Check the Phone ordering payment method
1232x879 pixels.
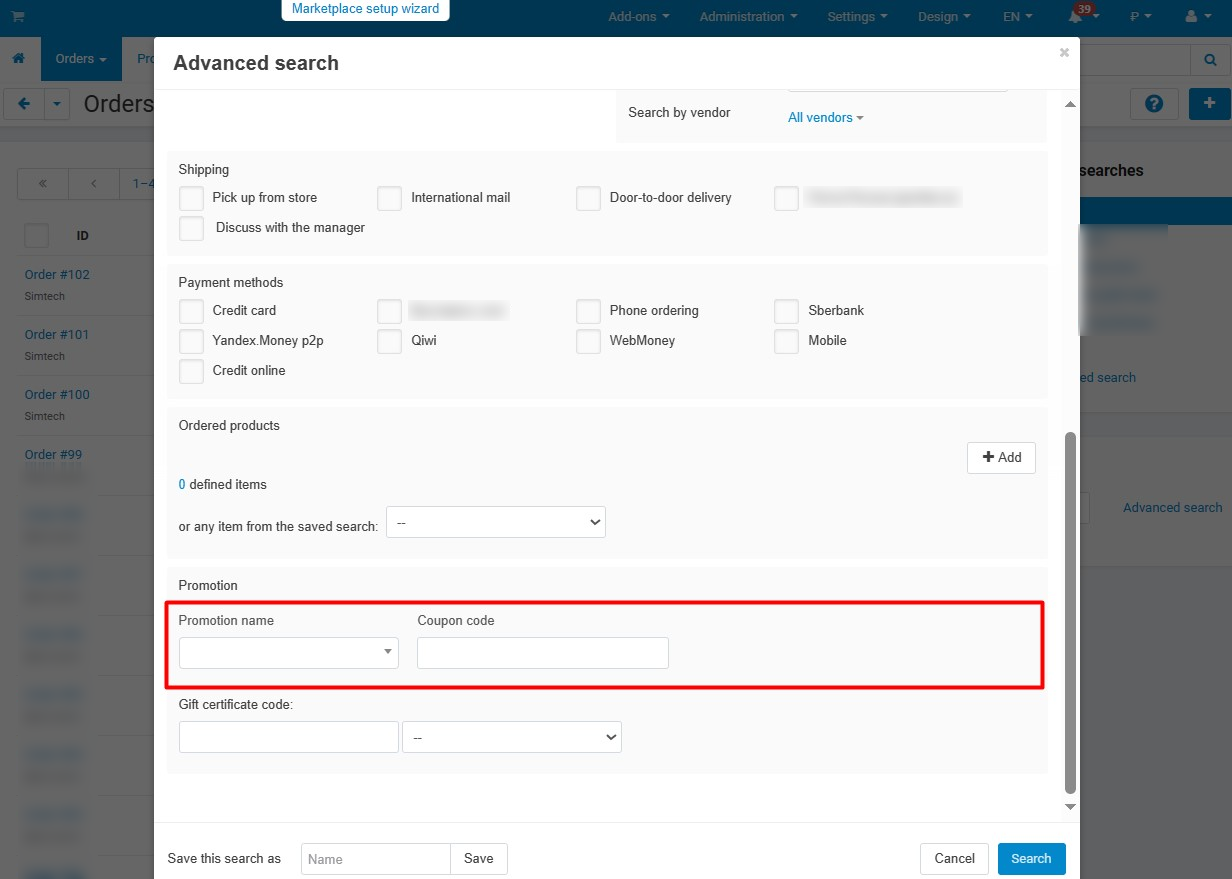tap(588, 311)
